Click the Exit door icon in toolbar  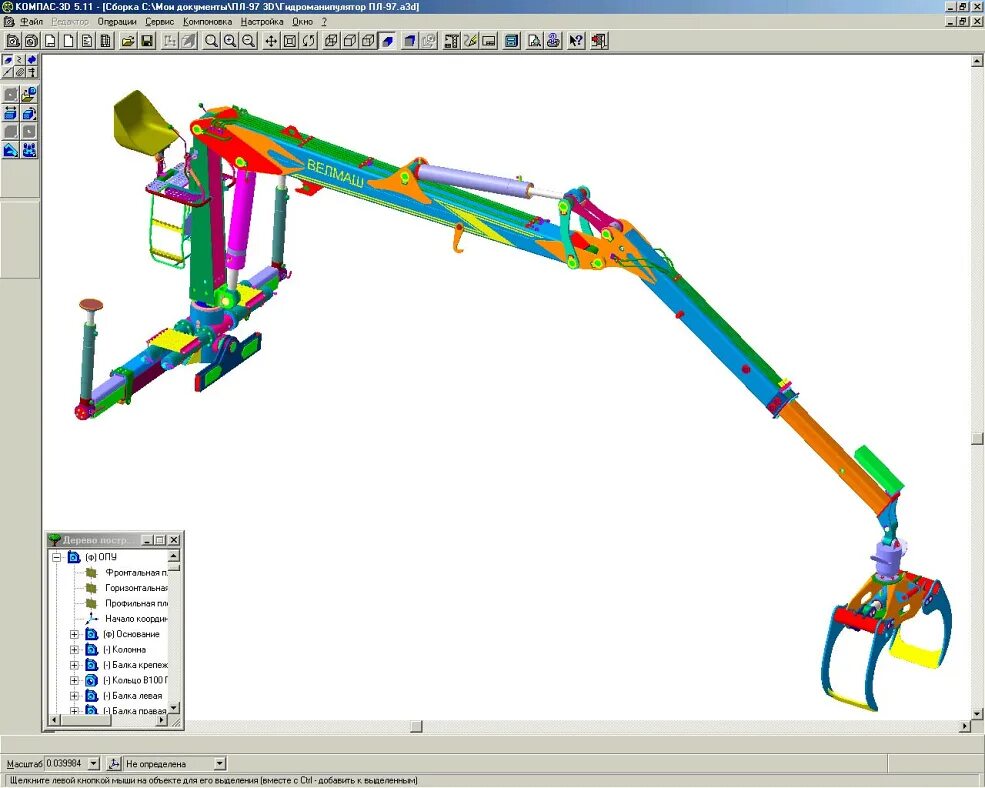click(599, 41)
